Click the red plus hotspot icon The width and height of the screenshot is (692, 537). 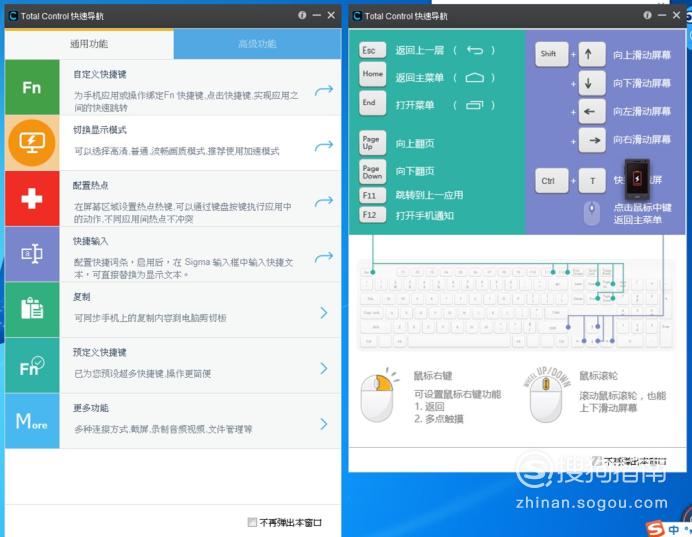click(32, 199)
